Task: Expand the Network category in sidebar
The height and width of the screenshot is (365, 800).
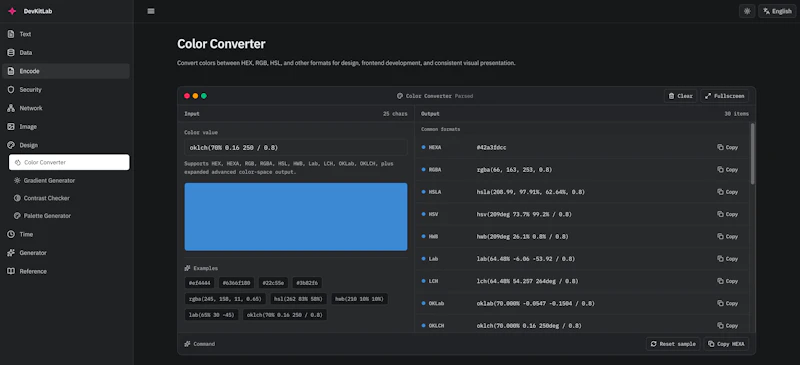Action: tap(66, 108)
